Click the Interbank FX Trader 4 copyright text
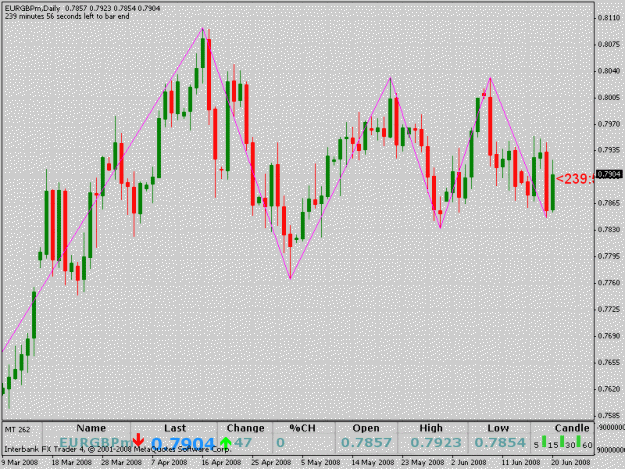 tap(117, 449)
